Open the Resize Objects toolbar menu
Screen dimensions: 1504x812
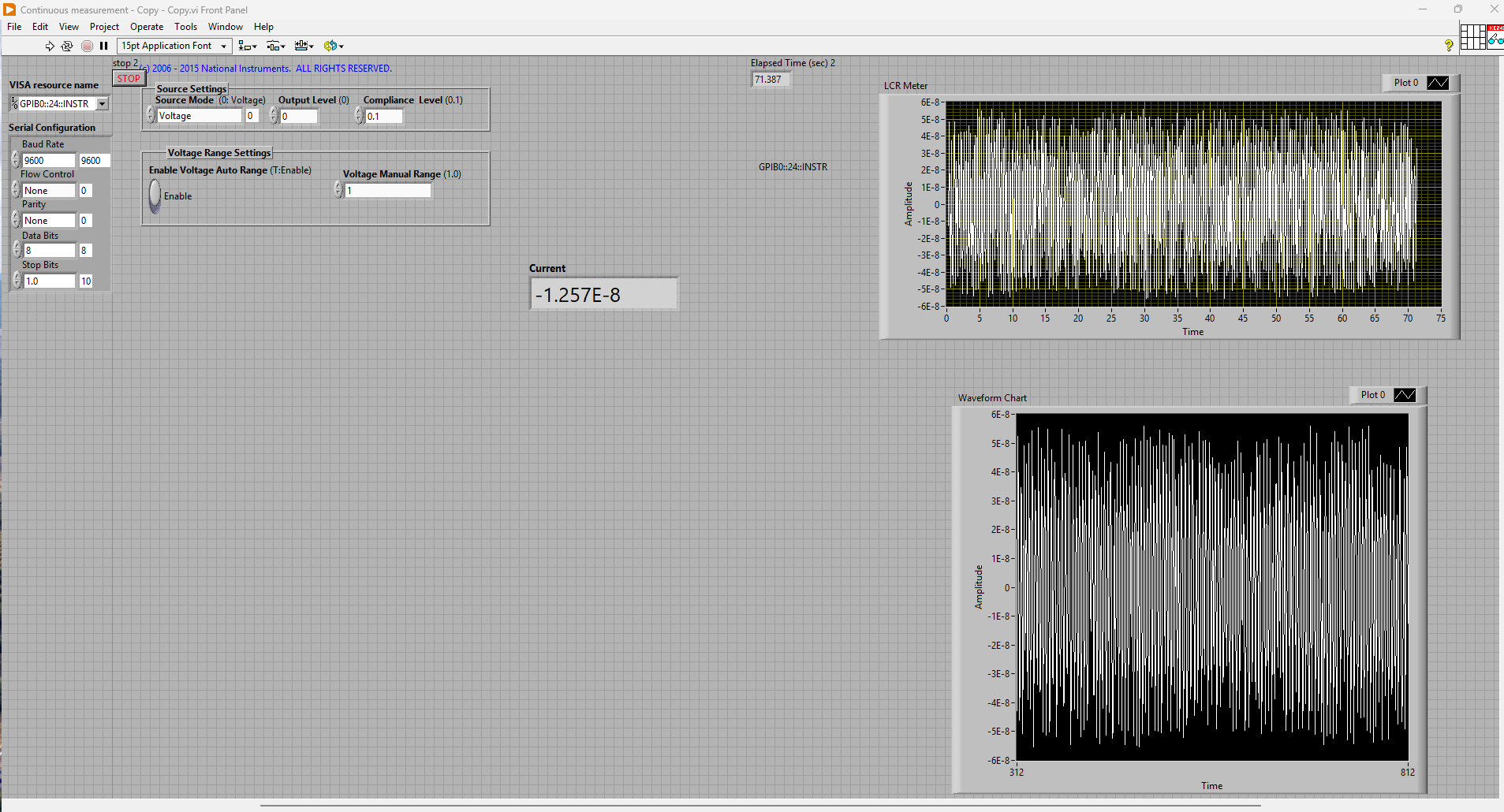(x=304, y=46)
